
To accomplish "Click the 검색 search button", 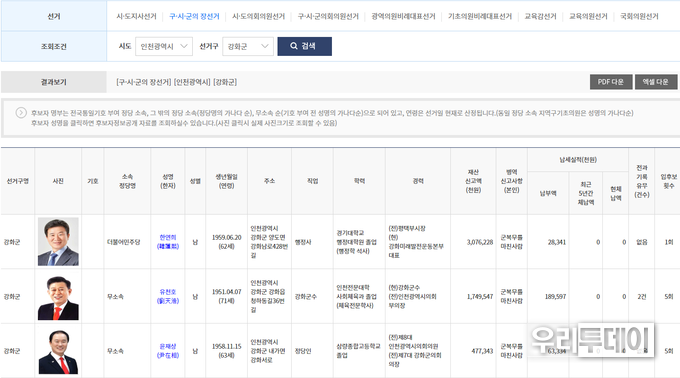I will pyautogui.click(x=304, y=46).
